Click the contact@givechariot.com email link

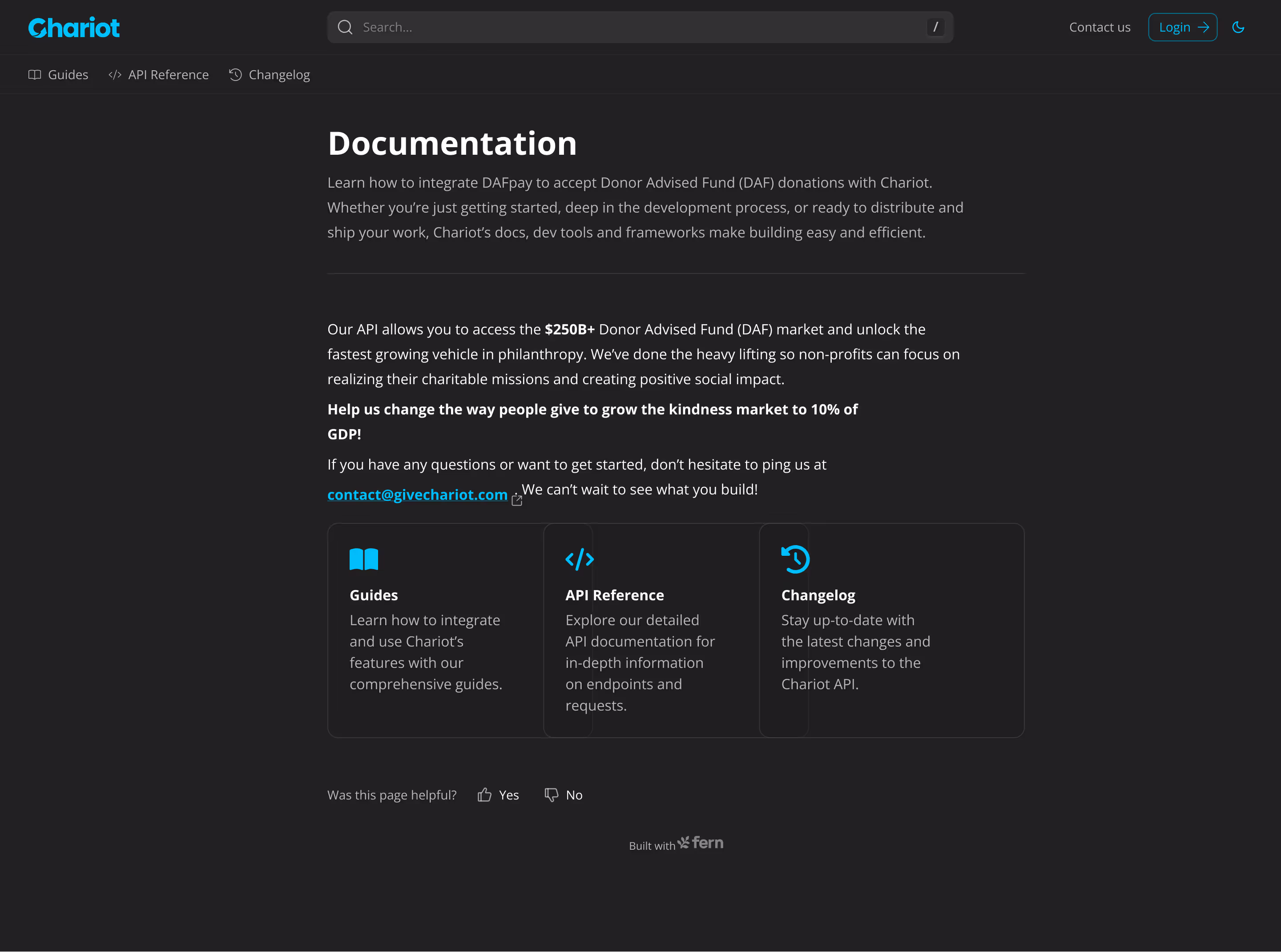click(417, 494)
